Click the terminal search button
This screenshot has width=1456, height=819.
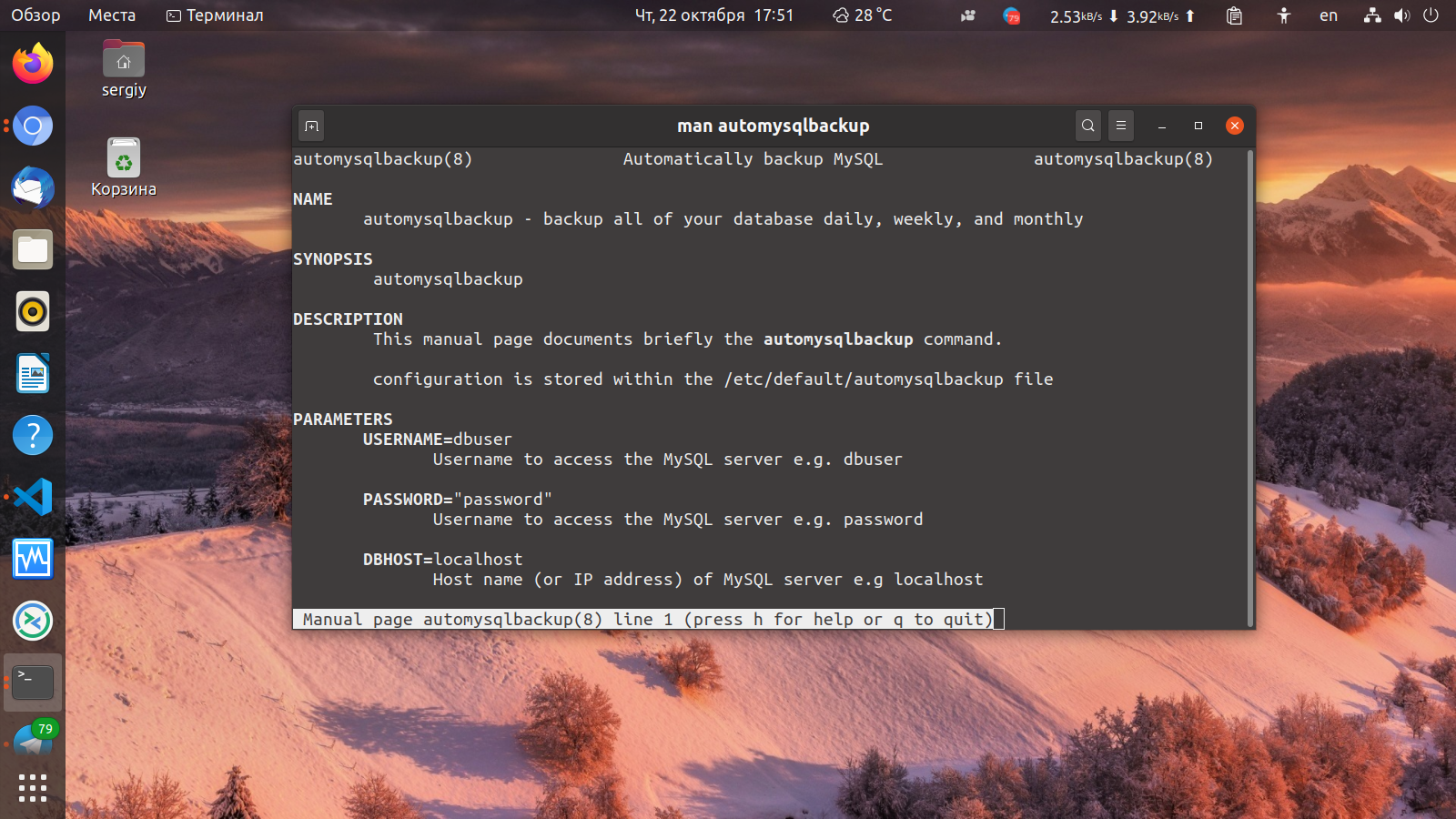coord(1087,126)
